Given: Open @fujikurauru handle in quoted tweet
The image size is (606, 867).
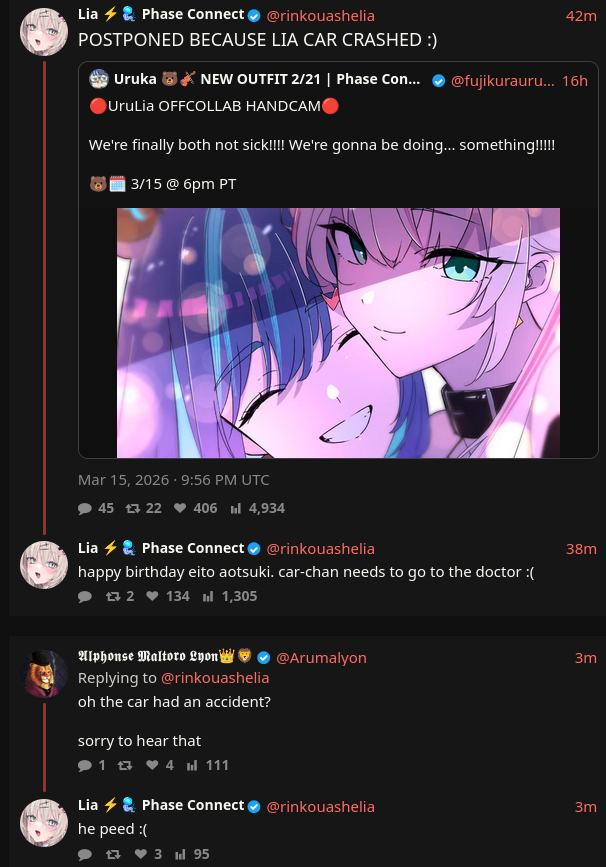Looking at the screenshot, I should tap(503, 81).
